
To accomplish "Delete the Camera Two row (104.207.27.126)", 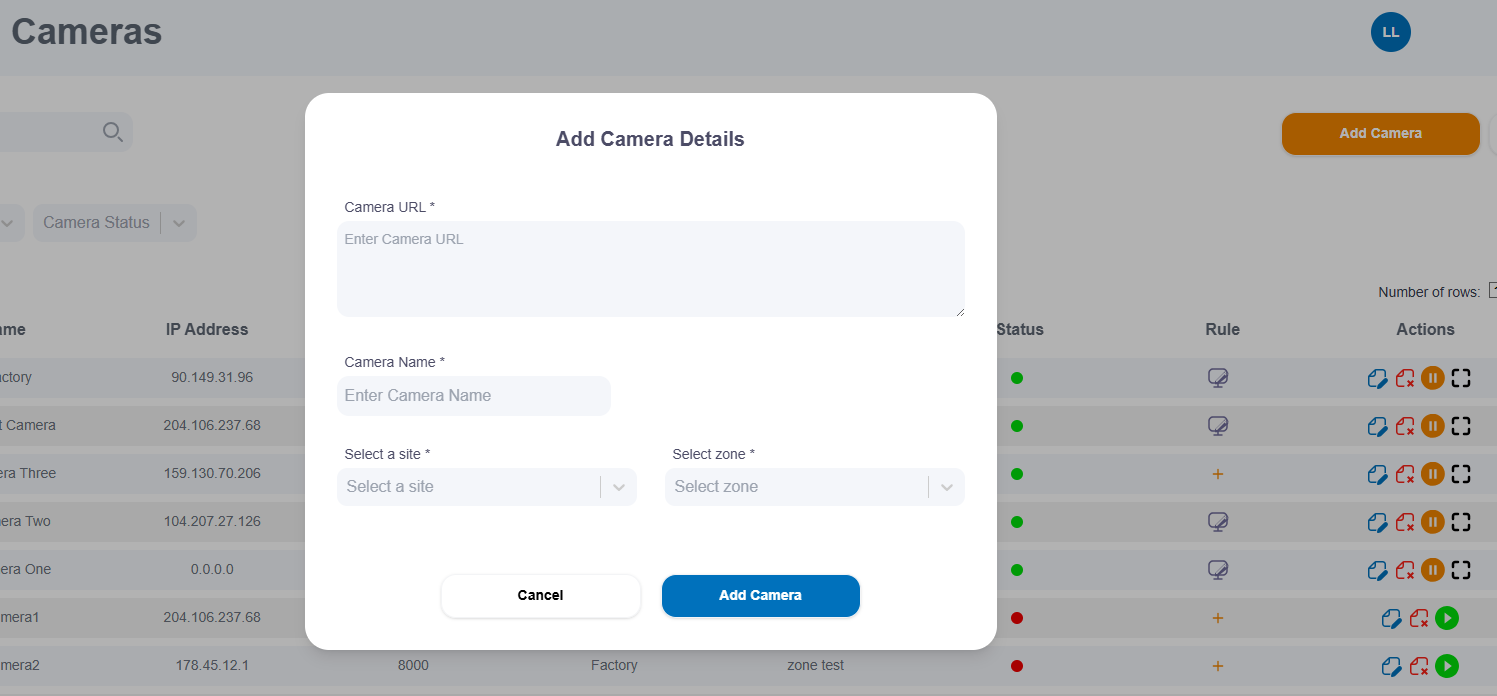I will [x=1405, y=522].
